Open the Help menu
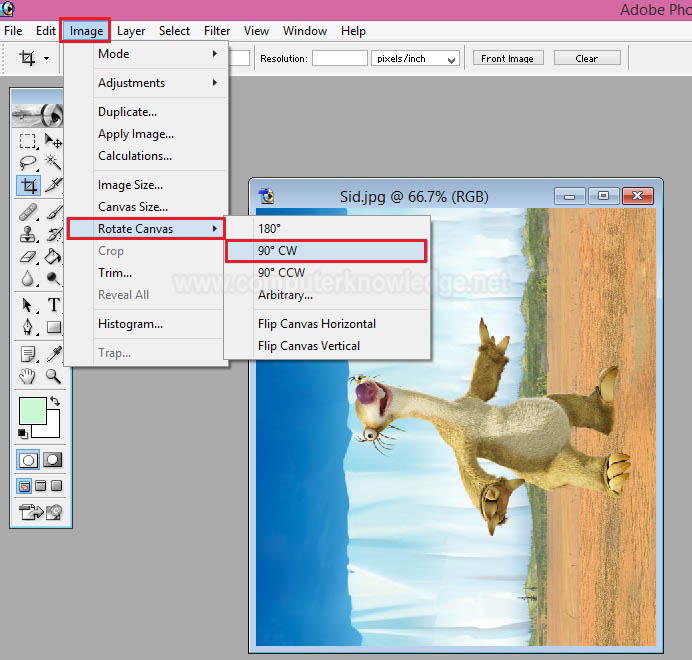The image size is (692, 660). (354, 31)
